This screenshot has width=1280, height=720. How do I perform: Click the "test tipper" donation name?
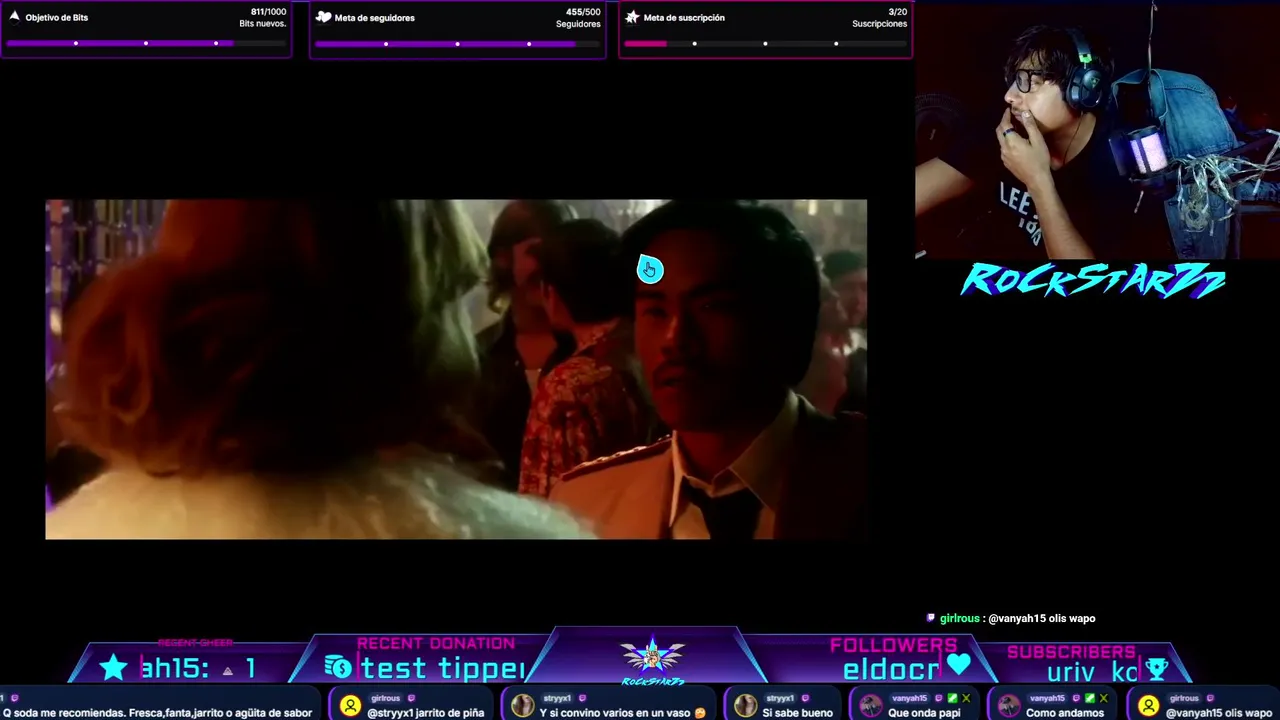(442, 669)
